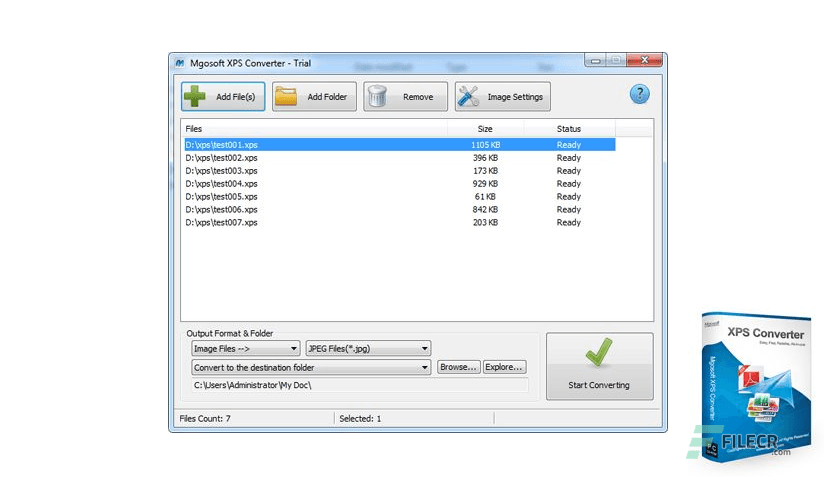The width and height of the screenshot is (836, 484).
Task: Click the Output Format & Folder group label
Action: (230, 333)
